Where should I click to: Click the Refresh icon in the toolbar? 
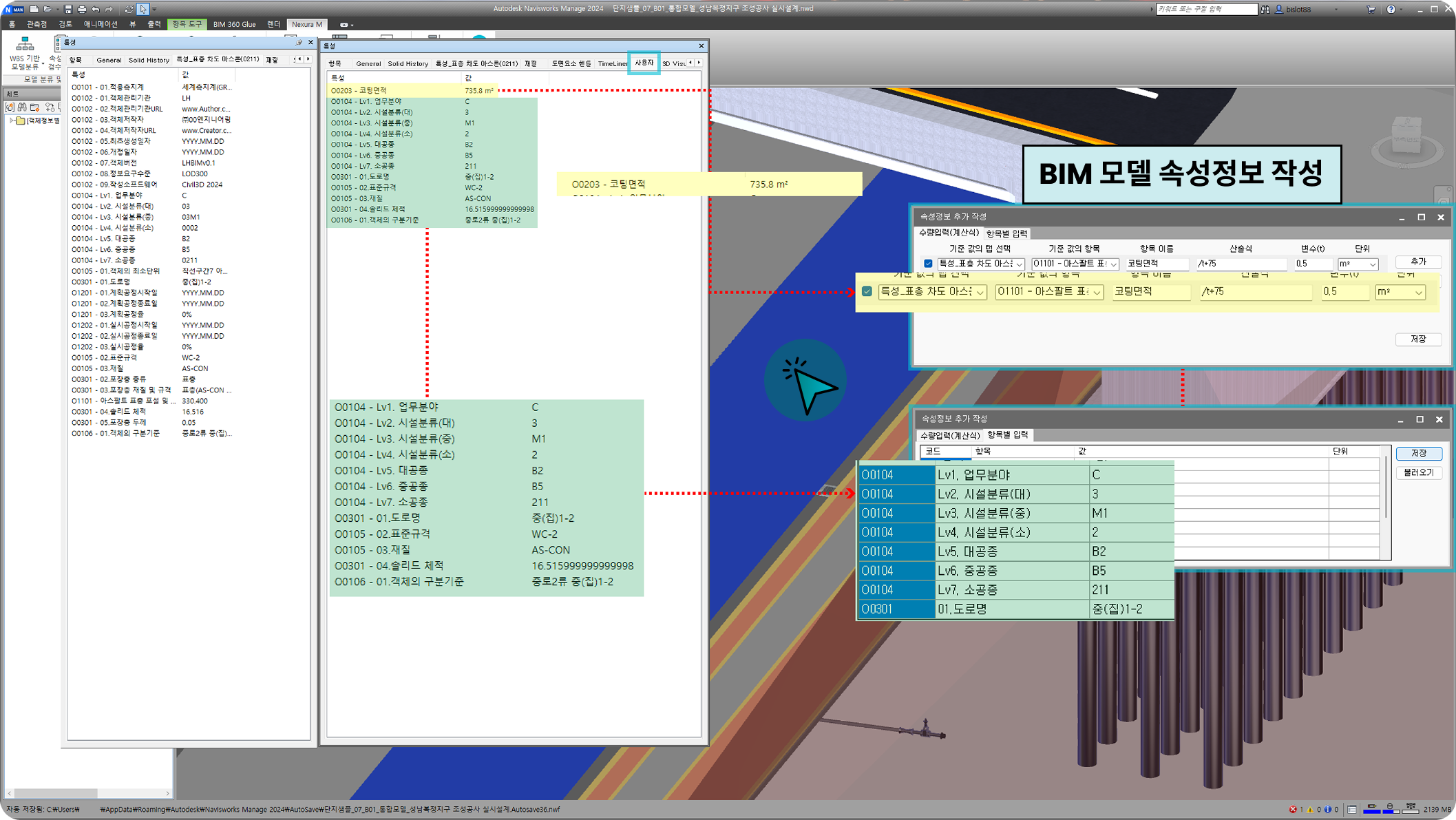point(129,9)
